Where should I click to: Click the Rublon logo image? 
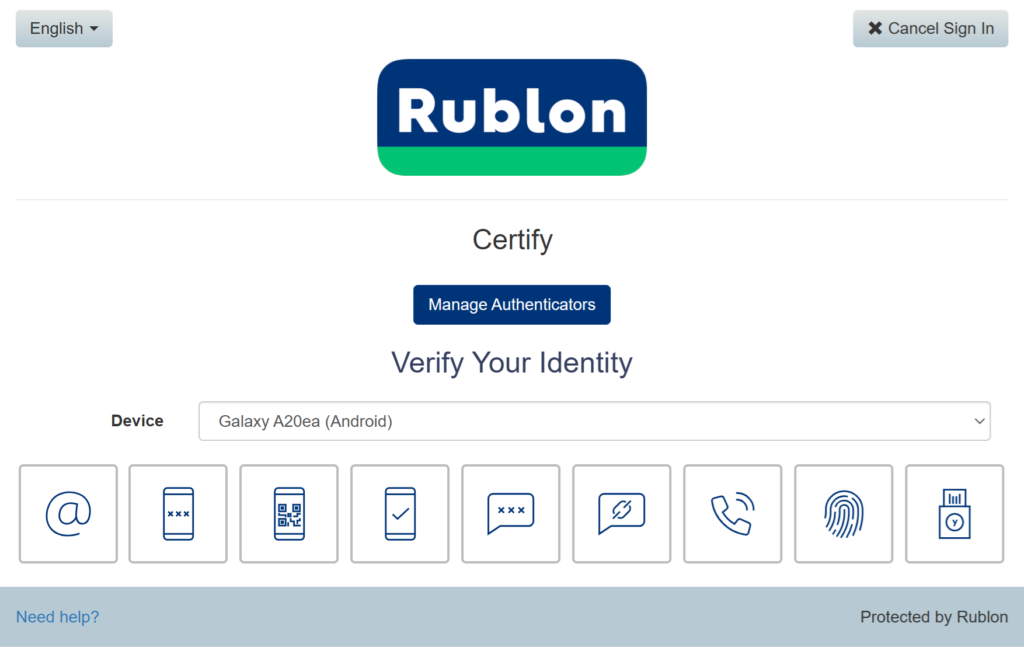point(512,117)
